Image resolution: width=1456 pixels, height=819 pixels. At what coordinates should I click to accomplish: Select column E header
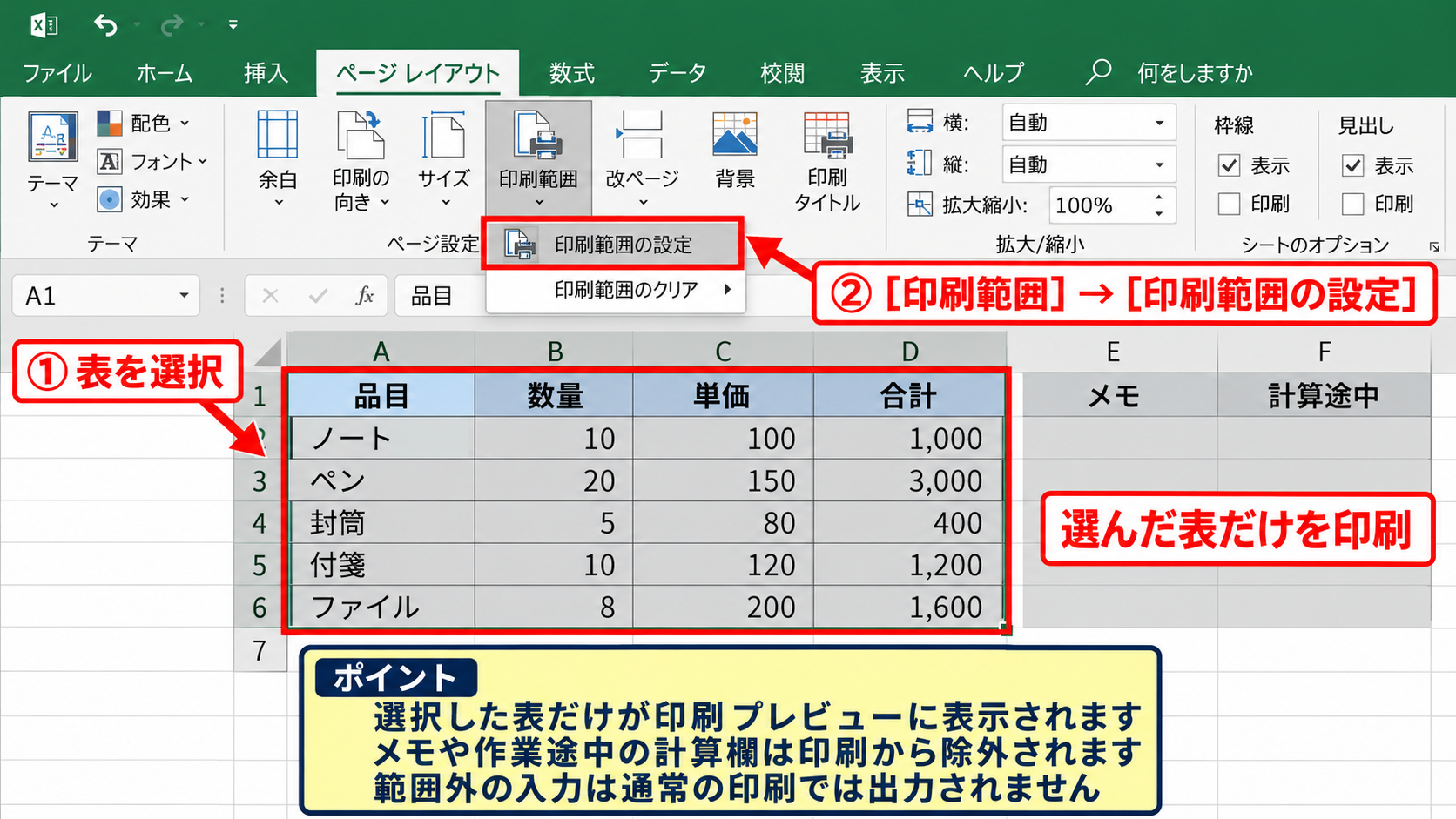click(x=1113, y=352)
